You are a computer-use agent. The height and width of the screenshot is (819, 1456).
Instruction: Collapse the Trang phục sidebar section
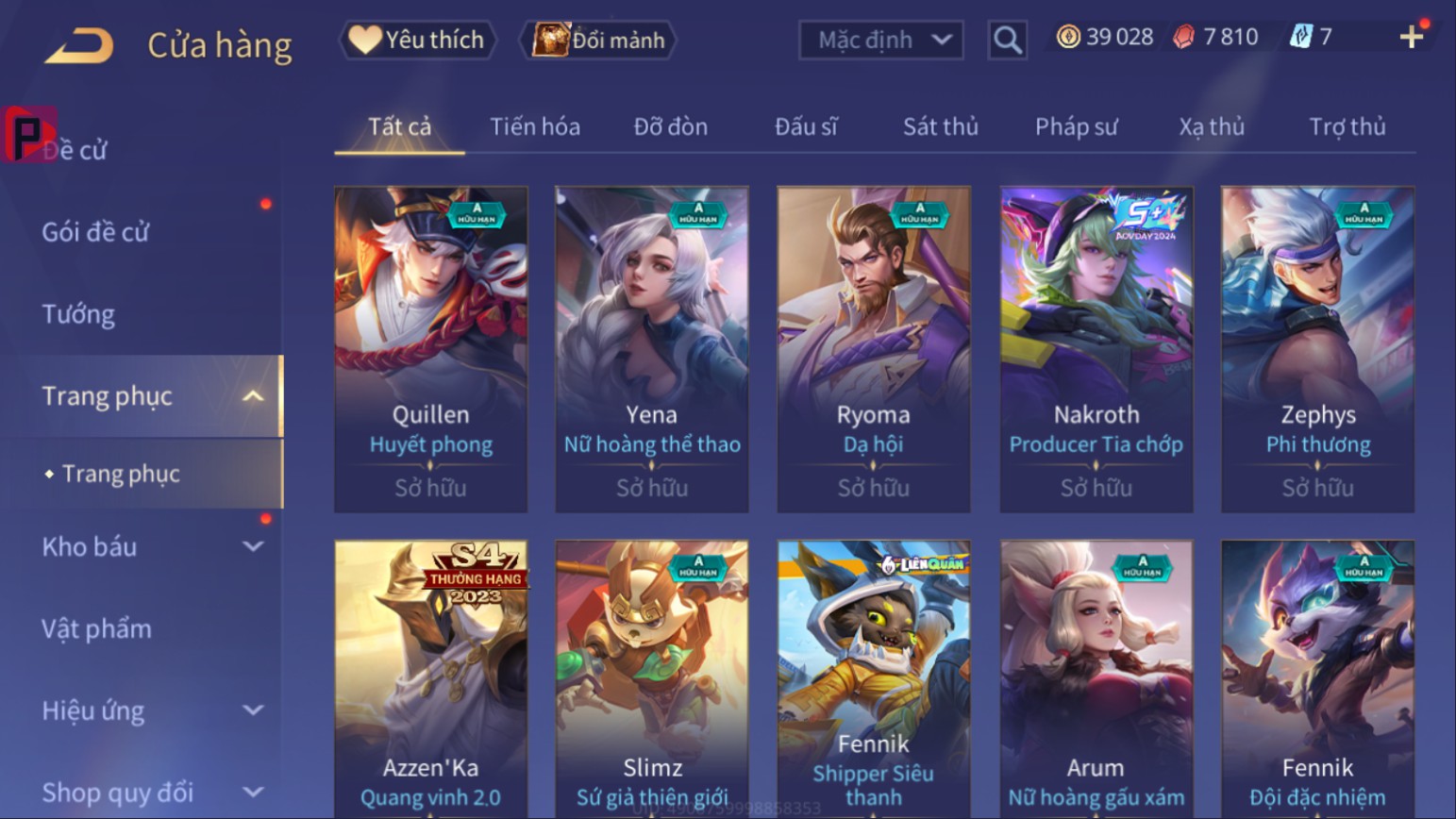coord(253,396)
